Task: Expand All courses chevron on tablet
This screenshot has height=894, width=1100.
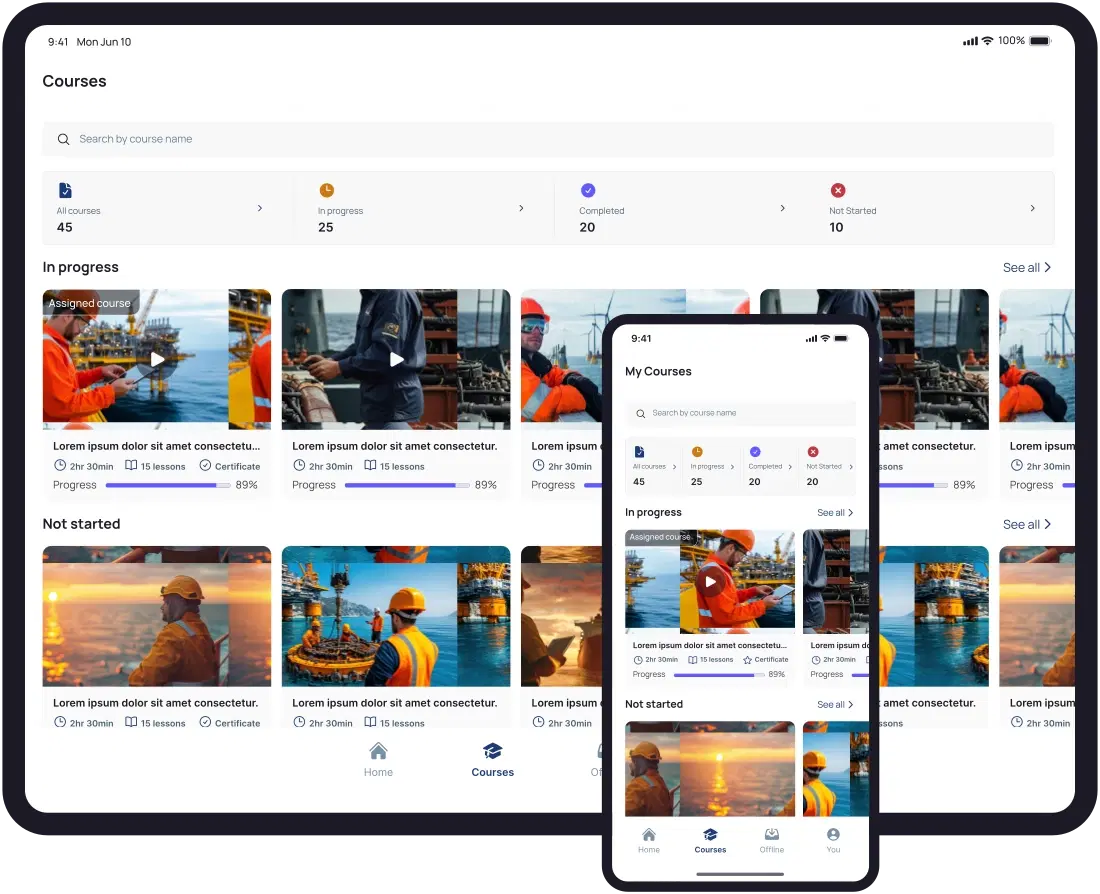Action: coord(260,208)
